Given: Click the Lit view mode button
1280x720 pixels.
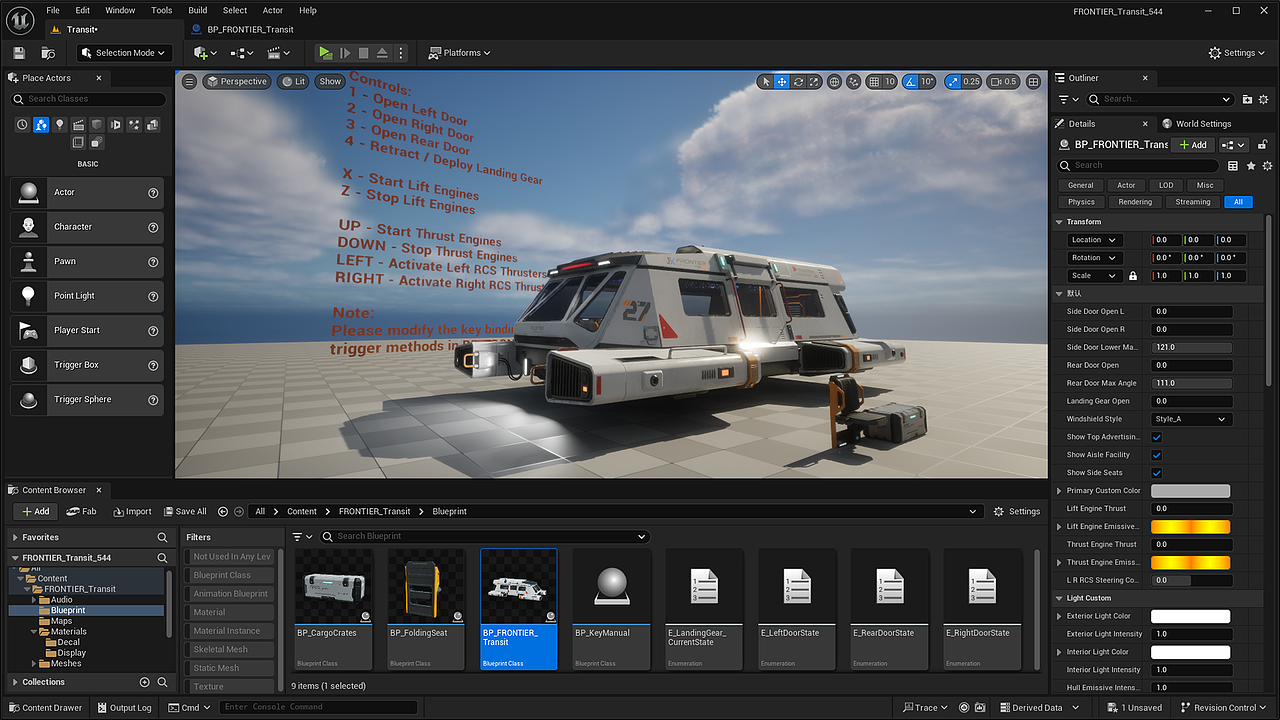Looking at the screenshot, I should pos(294,82).
